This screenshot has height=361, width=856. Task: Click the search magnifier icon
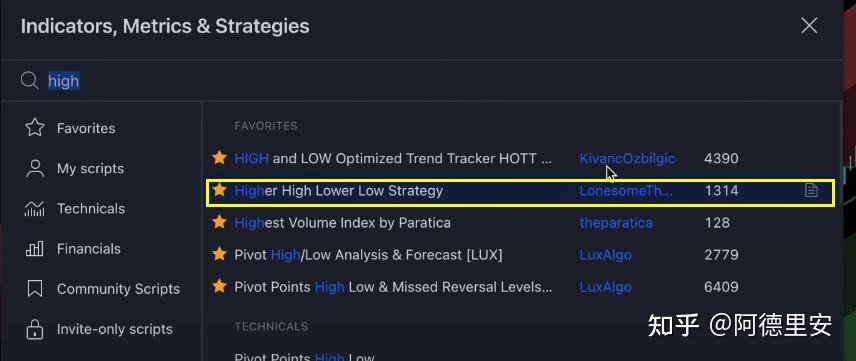point(29,81)
